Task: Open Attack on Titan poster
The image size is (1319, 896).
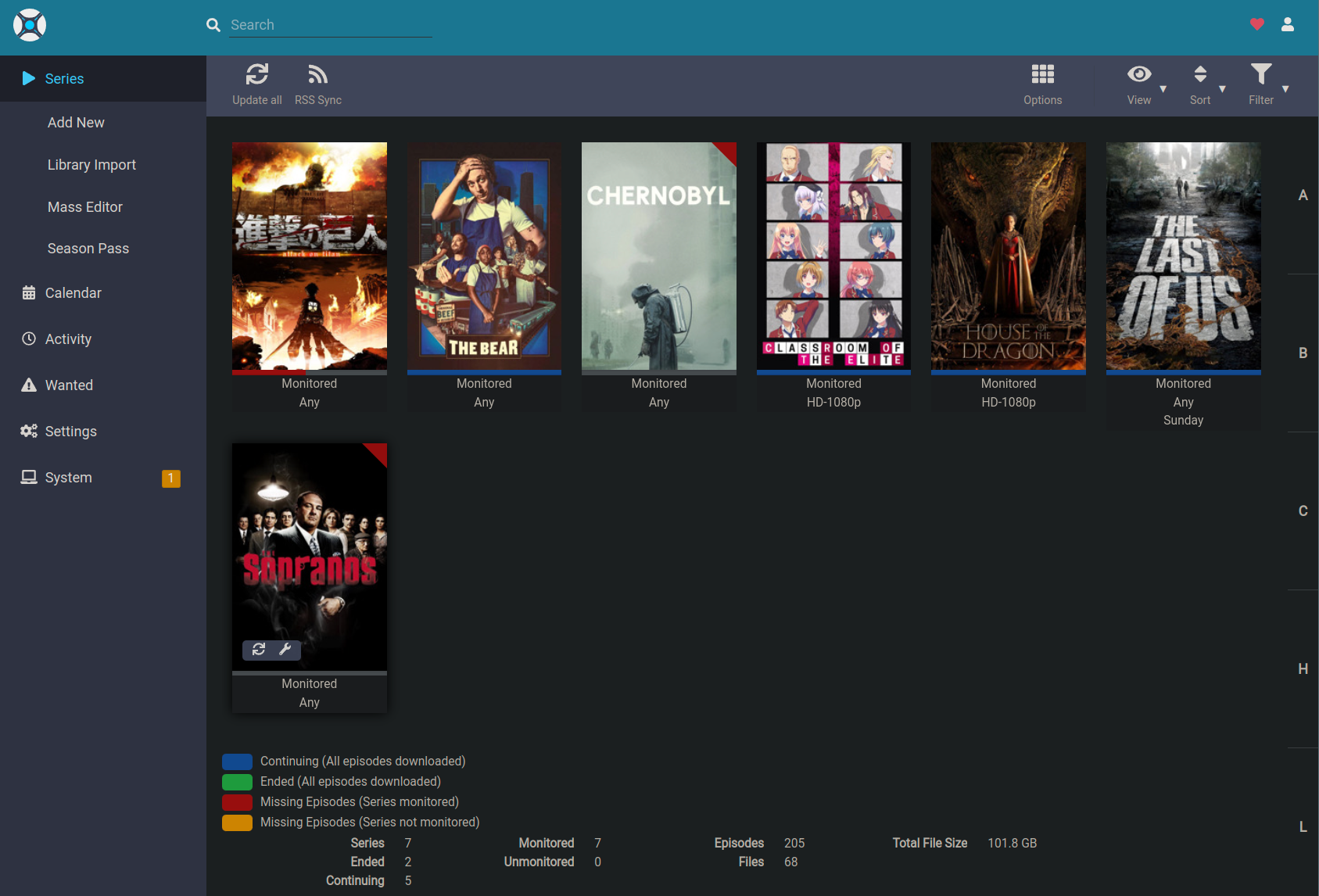Action: pos(310,256)
